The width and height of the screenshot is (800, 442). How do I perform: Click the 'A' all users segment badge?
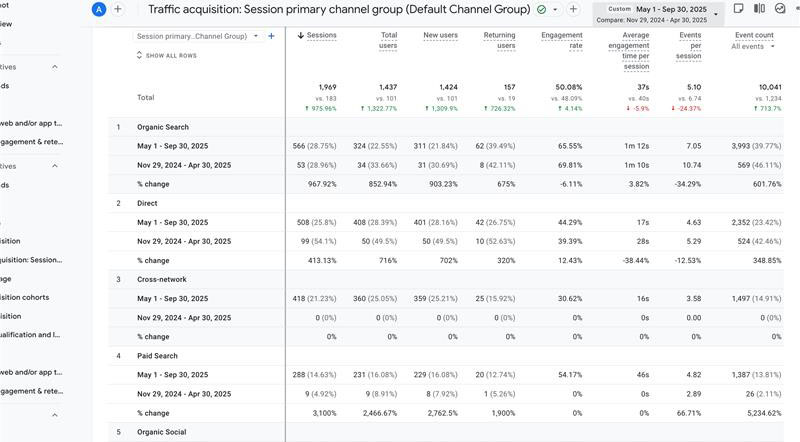(98, 9)
